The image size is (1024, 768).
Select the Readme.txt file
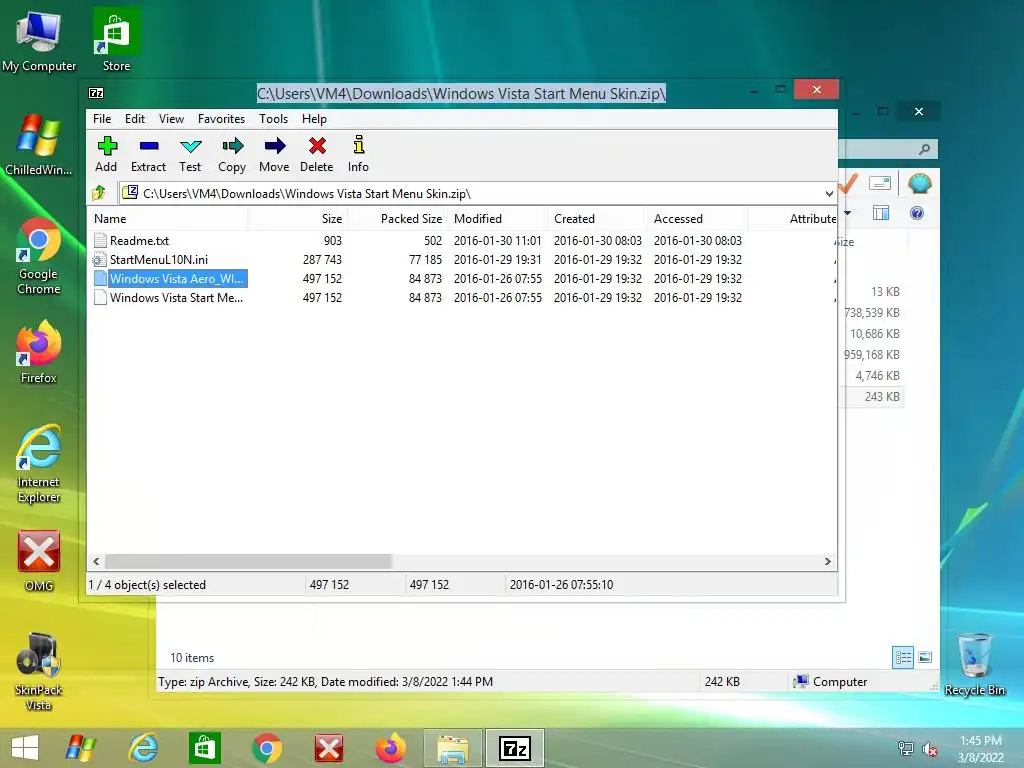click(139, 240)
